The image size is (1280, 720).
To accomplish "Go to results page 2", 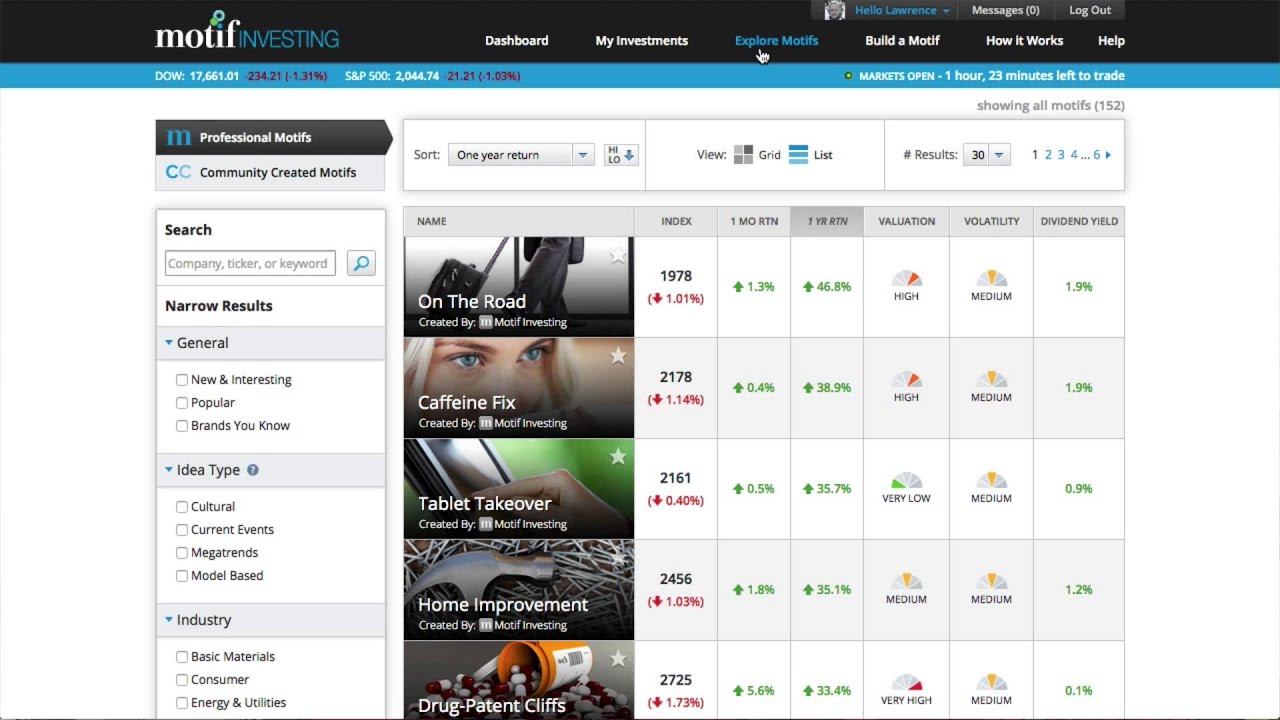I will click(x=1048, y=155).
